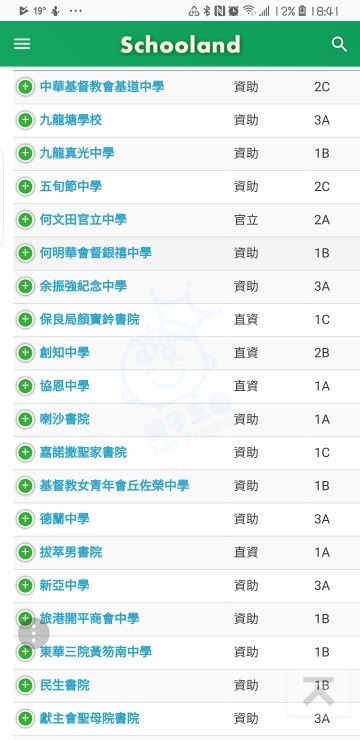The width and height of the screenshot is (360, 740).
Task: Expand 五旬節中學 row plus icon
Action: pyautogui.click(x=25, y=187)
